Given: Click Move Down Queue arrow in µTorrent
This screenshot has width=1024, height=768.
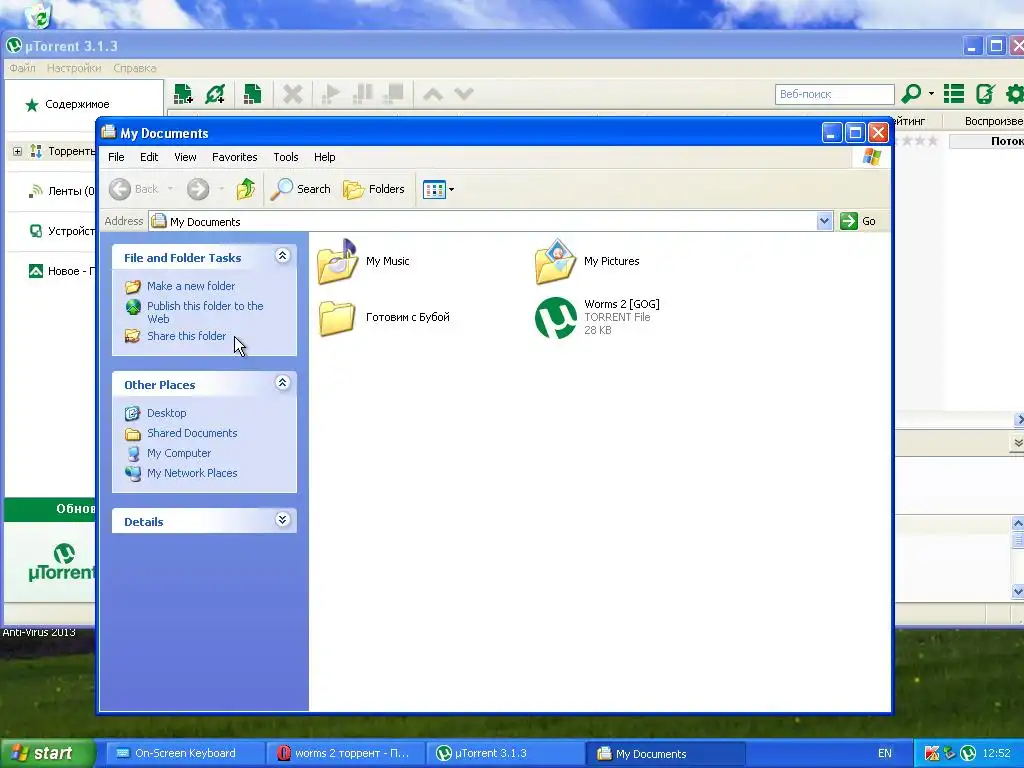Looking at the screenshot, I should click(464, 94).
